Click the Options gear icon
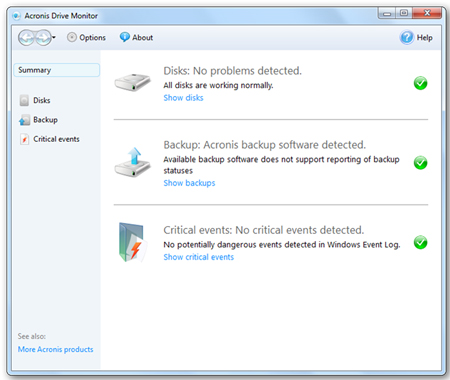 (72, 37)
